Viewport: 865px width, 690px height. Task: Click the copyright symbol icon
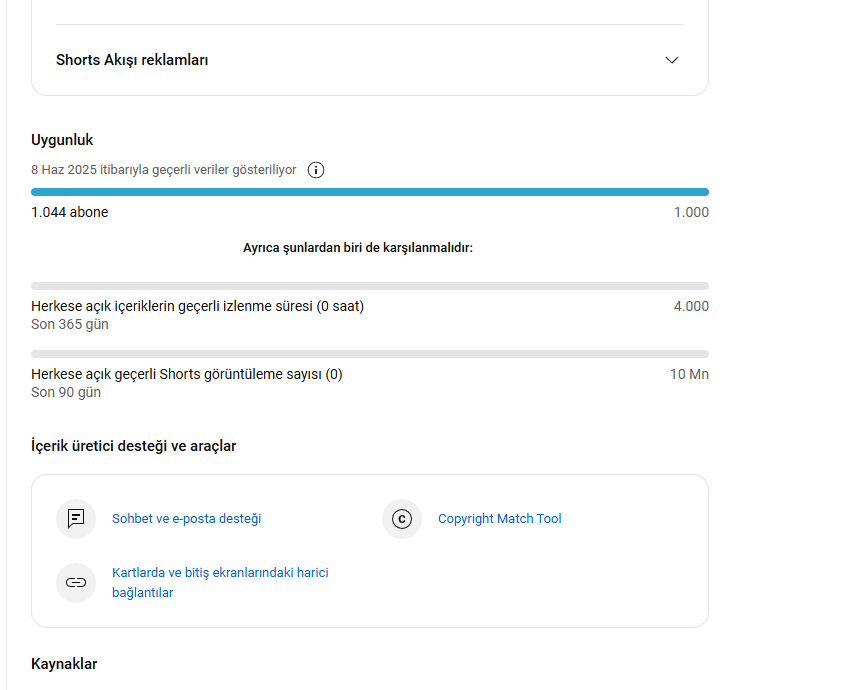402,518
